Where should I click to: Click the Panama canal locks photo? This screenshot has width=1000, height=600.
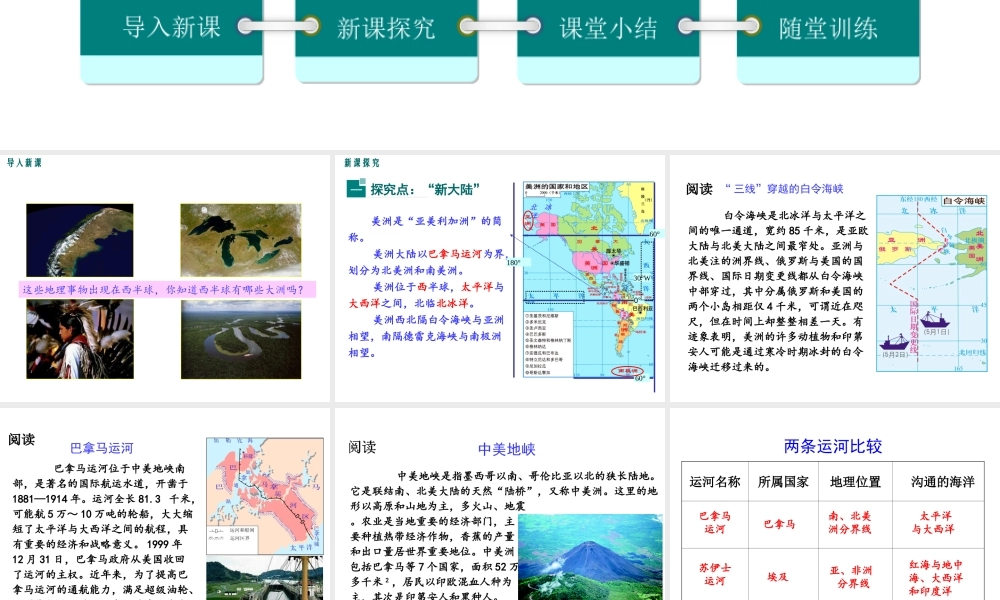click(265, 578)
